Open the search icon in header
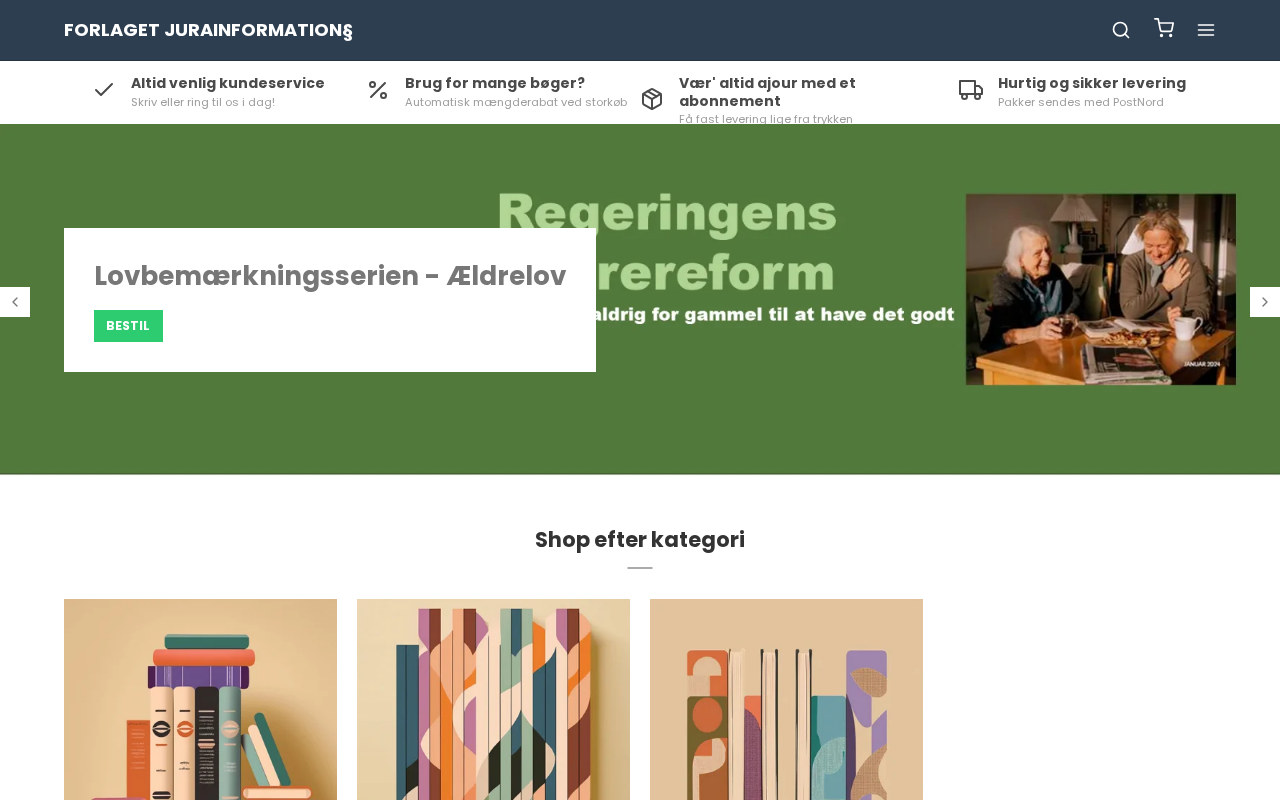 tap(1121, 30)
